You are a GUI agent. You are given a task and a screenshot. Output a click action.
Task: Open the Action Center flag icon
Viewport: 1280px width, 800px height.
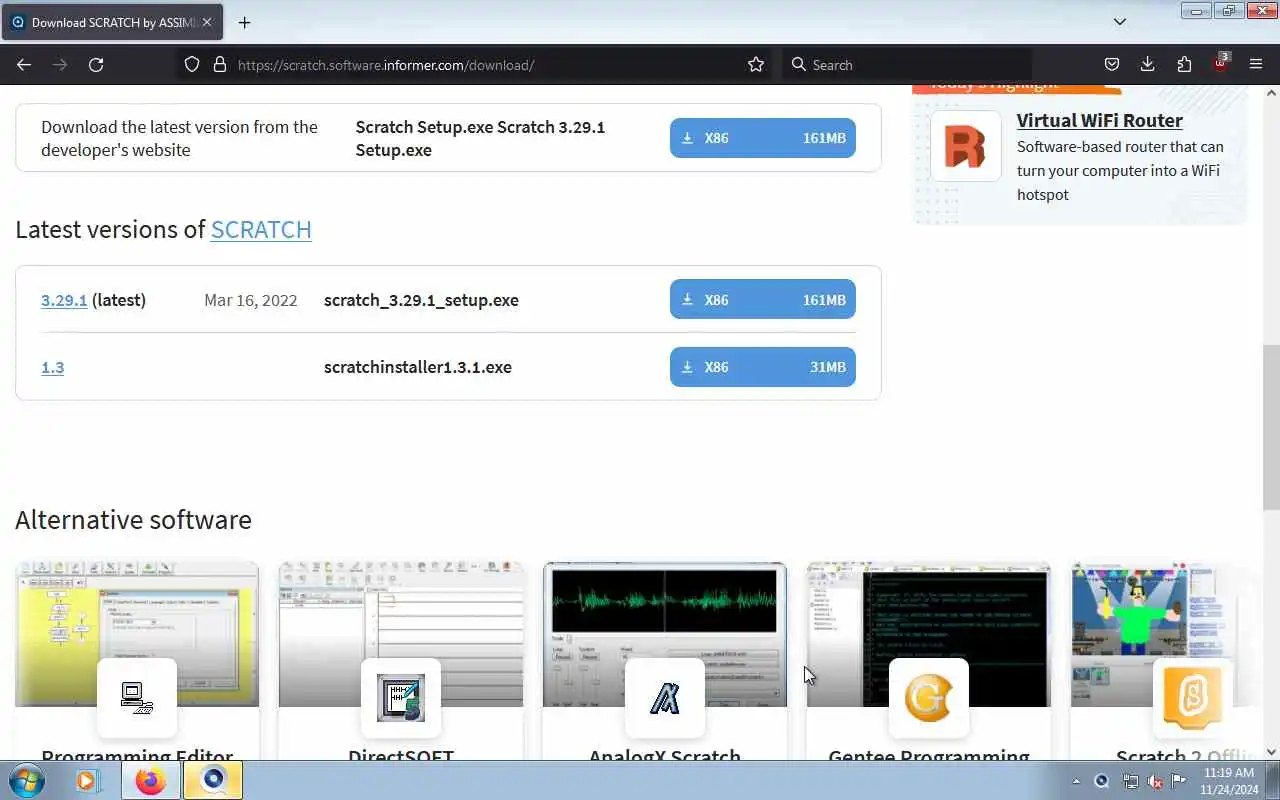1178,781
